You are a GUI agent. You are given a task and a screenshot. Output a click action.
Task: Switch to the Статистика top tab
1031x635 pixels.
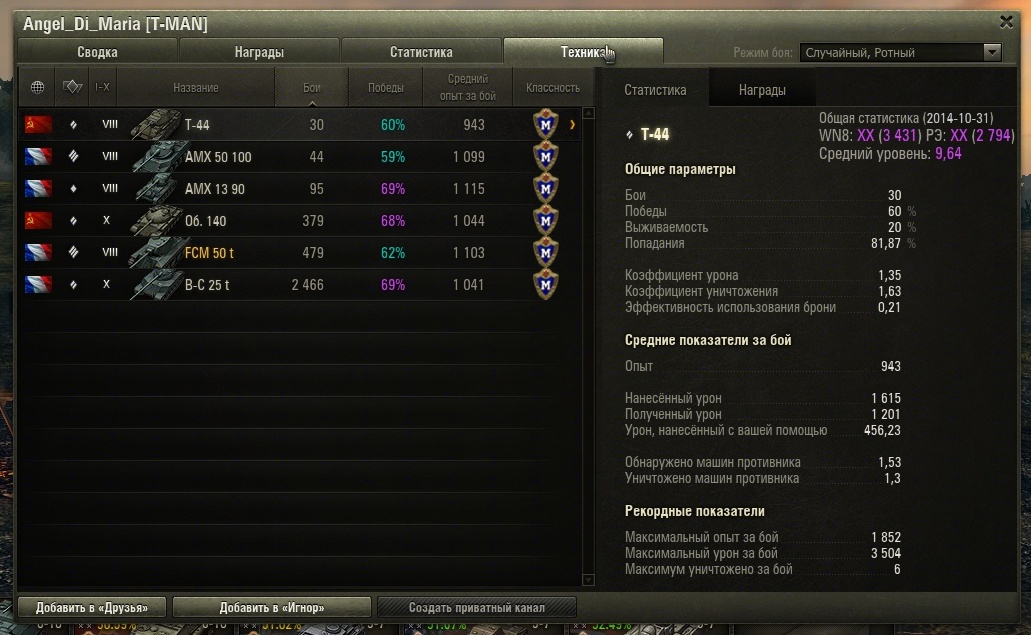[x=421, y=52]
